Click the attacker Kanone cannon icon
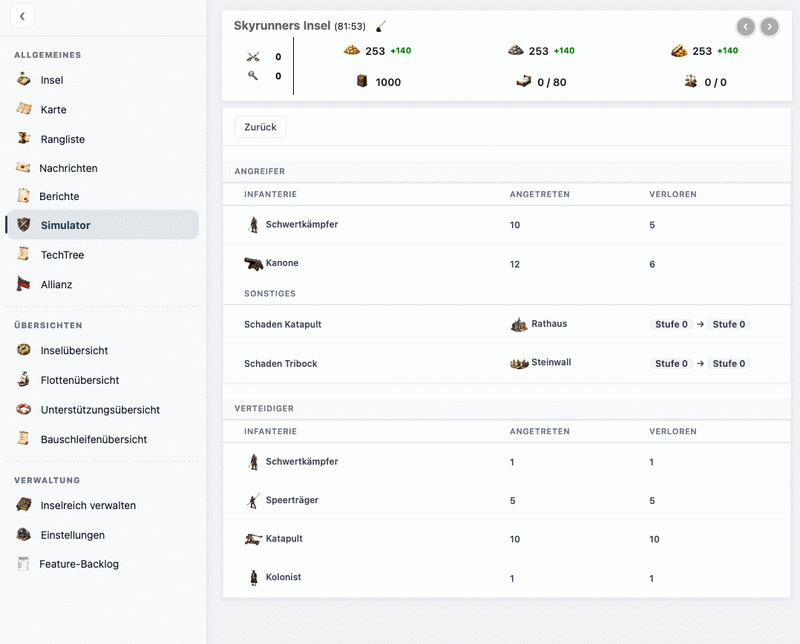Image resolution: width=800 pixels, height=644 pixels. [254, 263]
